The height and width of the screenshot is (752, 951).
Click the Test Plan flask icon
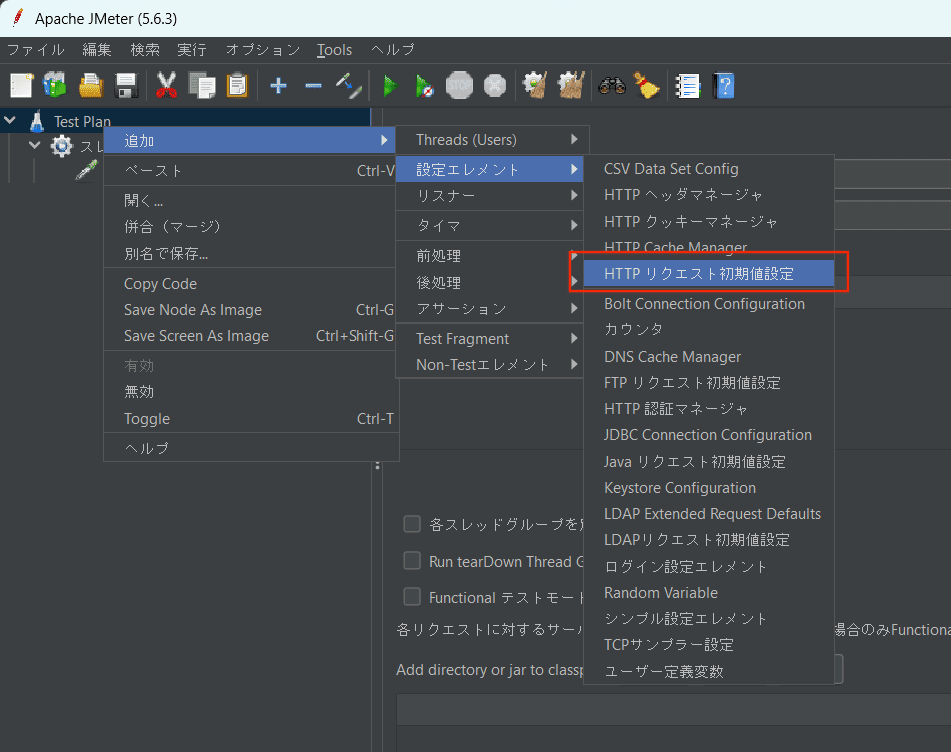pyautogui.click(x=37, y=121)
